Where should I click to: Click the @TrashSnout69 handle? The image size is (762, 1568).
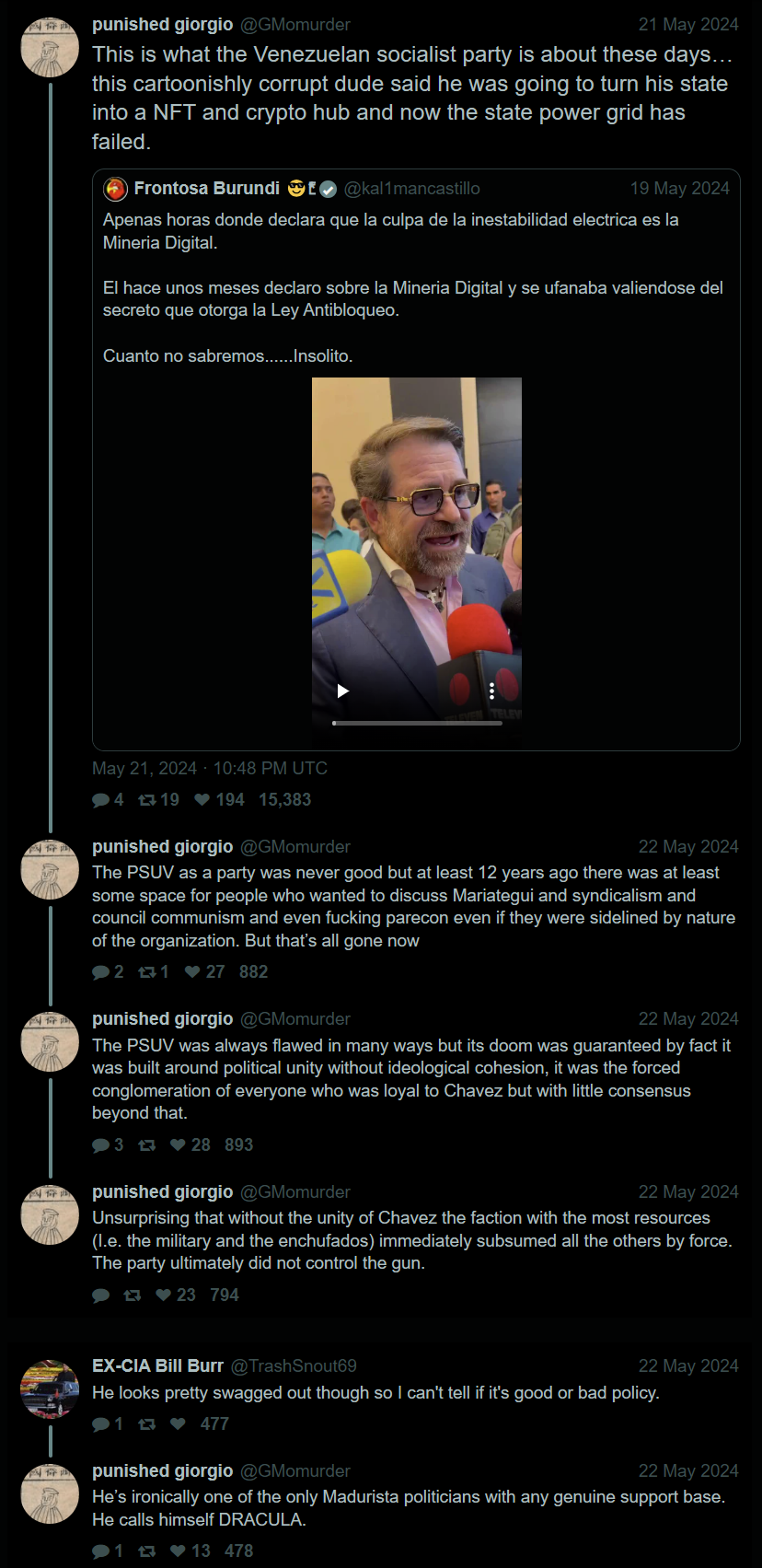pyautogui.click(x=294, y=1366)
